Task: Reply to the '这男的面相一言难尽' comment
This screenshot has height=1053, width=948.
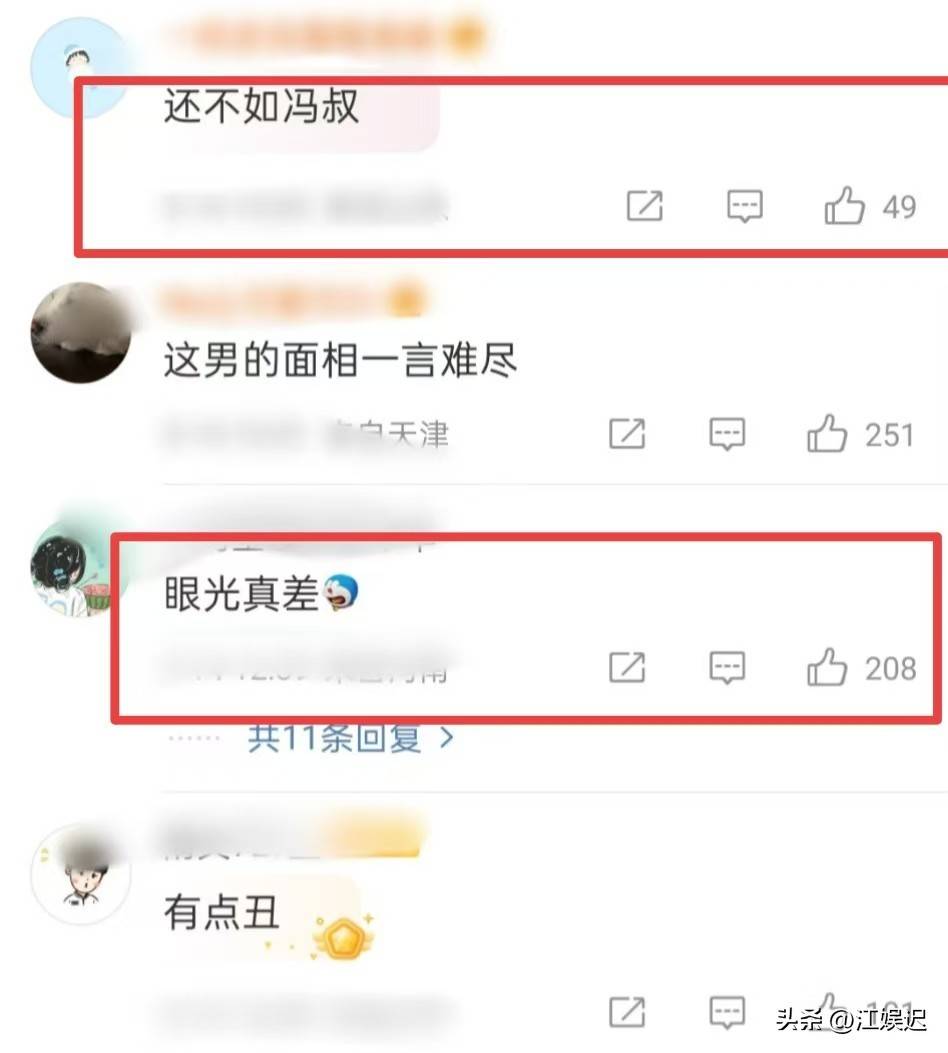Action: point(727,434)
